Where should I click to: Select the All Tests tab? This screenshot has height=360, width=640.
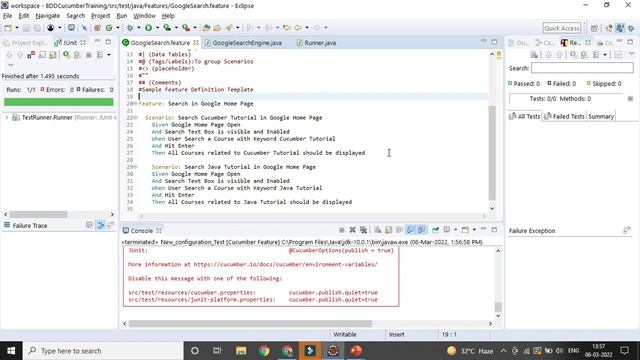click(524, 116)
